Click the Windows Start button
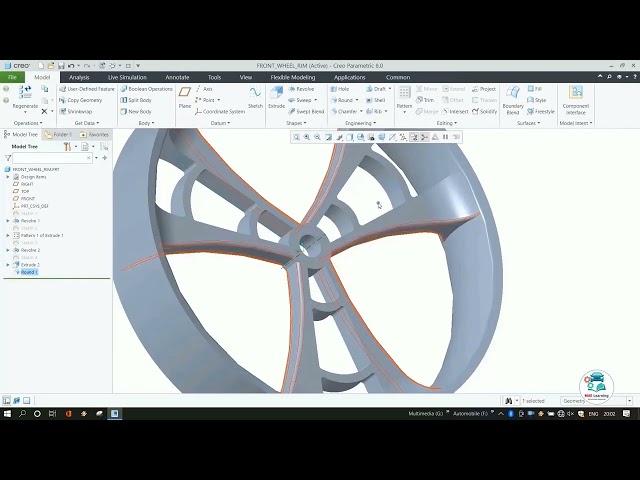The height and width of the screenshot is (480, 640). tap(7, 413)
